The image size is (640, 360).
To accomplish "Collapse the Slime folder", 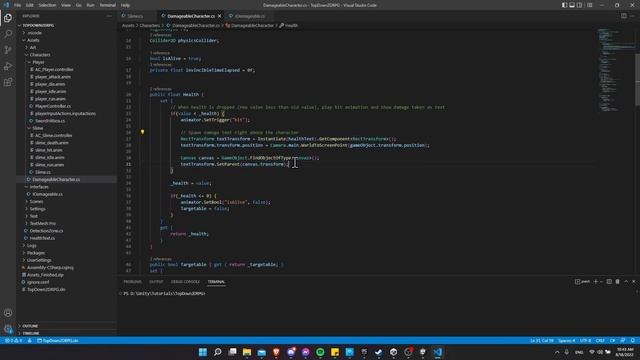I will pos(38,128).
